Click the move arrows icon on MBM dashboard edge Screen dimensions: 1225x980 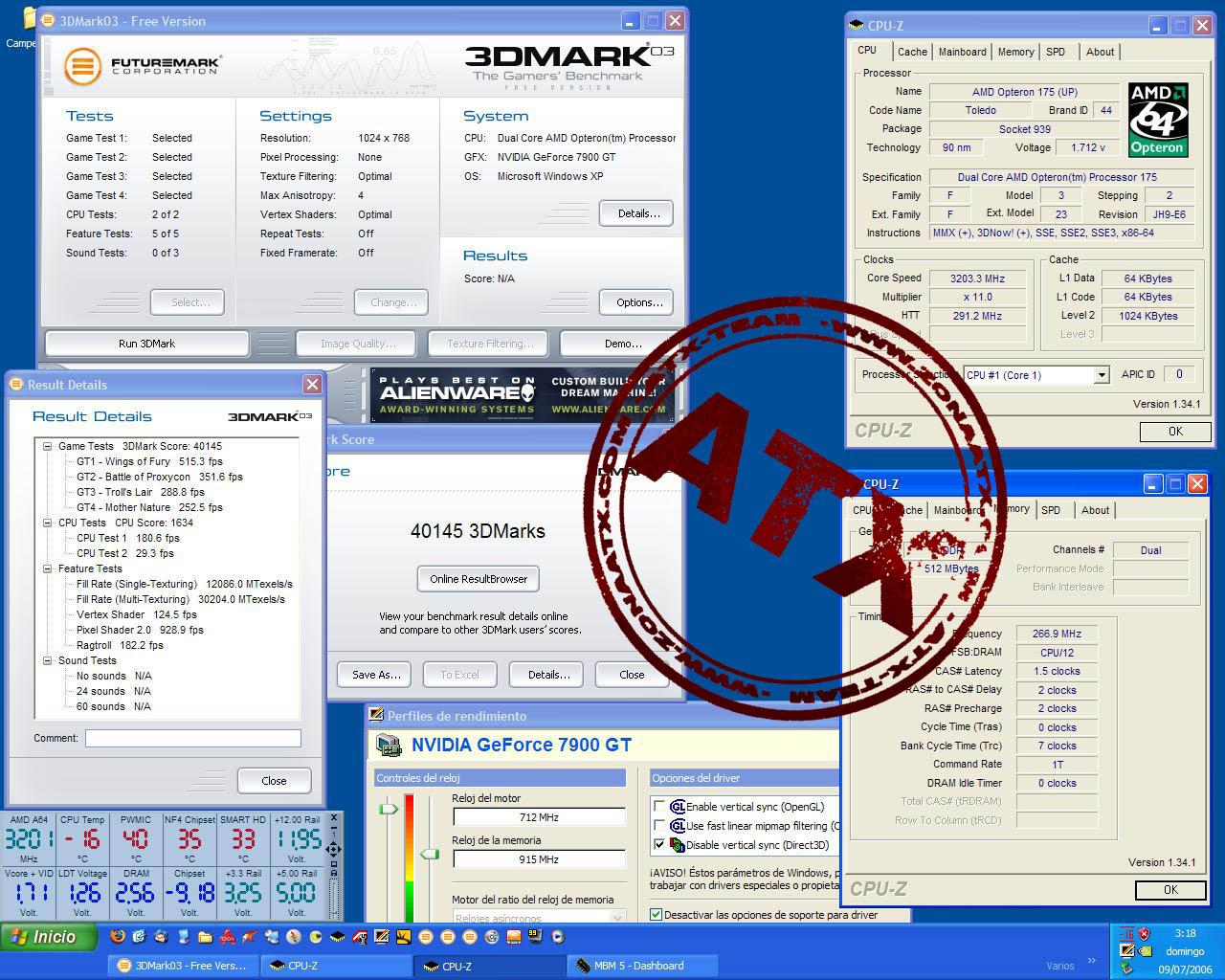click(x=333, y=849)
